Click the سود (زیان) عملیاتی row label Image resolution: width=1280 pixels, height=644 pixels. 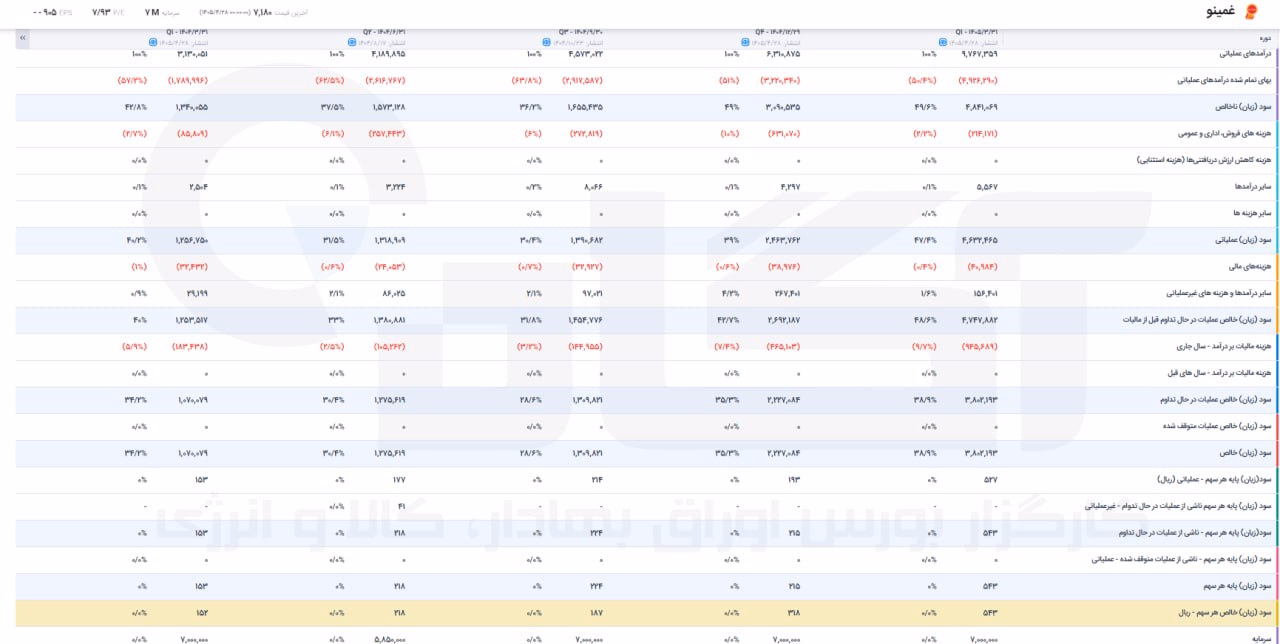[1233, 240]
